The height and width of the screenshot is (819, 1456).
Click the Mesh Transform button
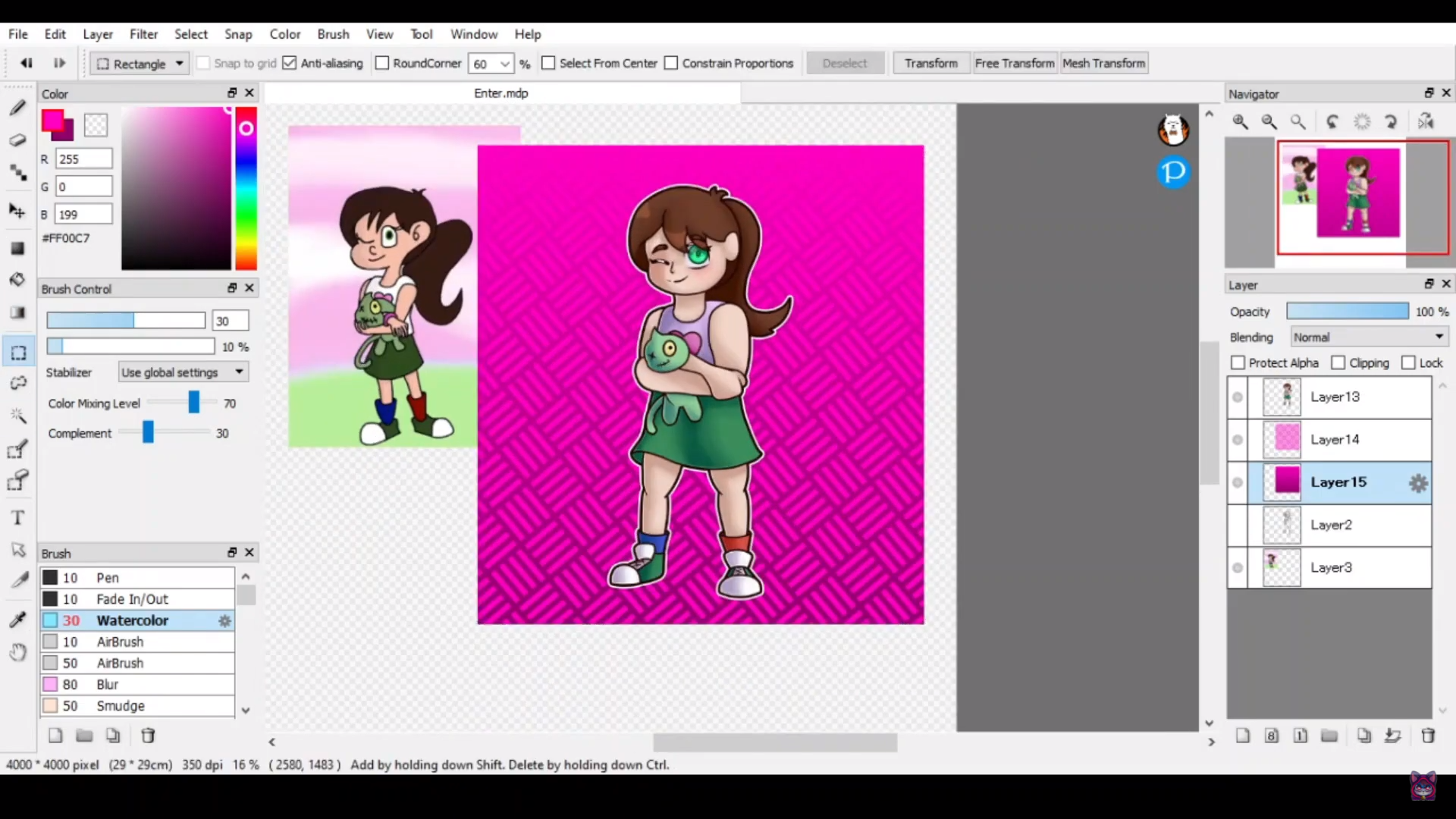(x=1104, y=64)
